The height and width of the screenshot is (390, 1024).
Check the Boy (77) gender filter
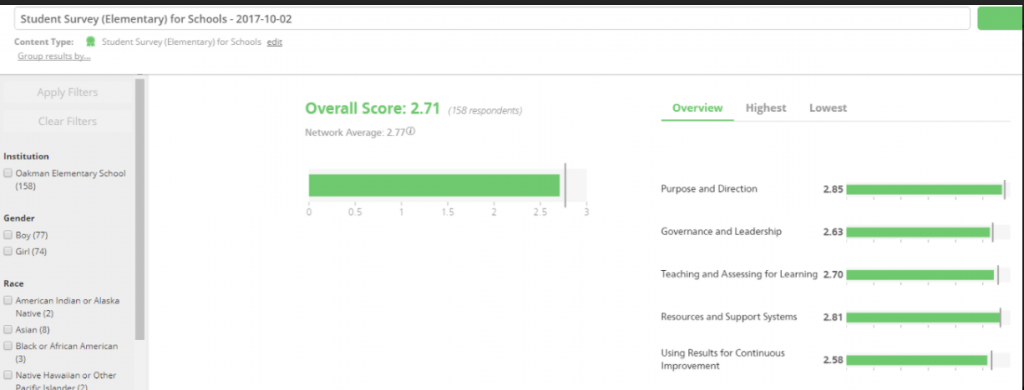(x=8, y=235)
